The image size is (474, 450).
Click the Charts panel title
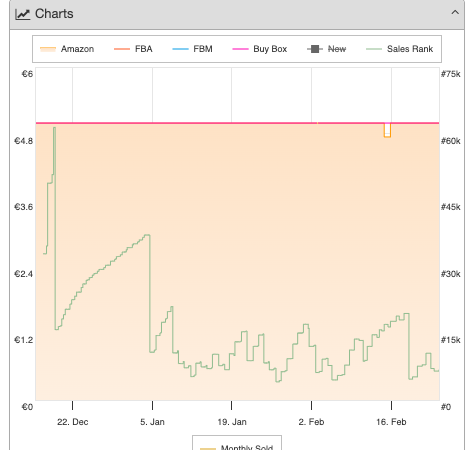click(x=54, y=14)
